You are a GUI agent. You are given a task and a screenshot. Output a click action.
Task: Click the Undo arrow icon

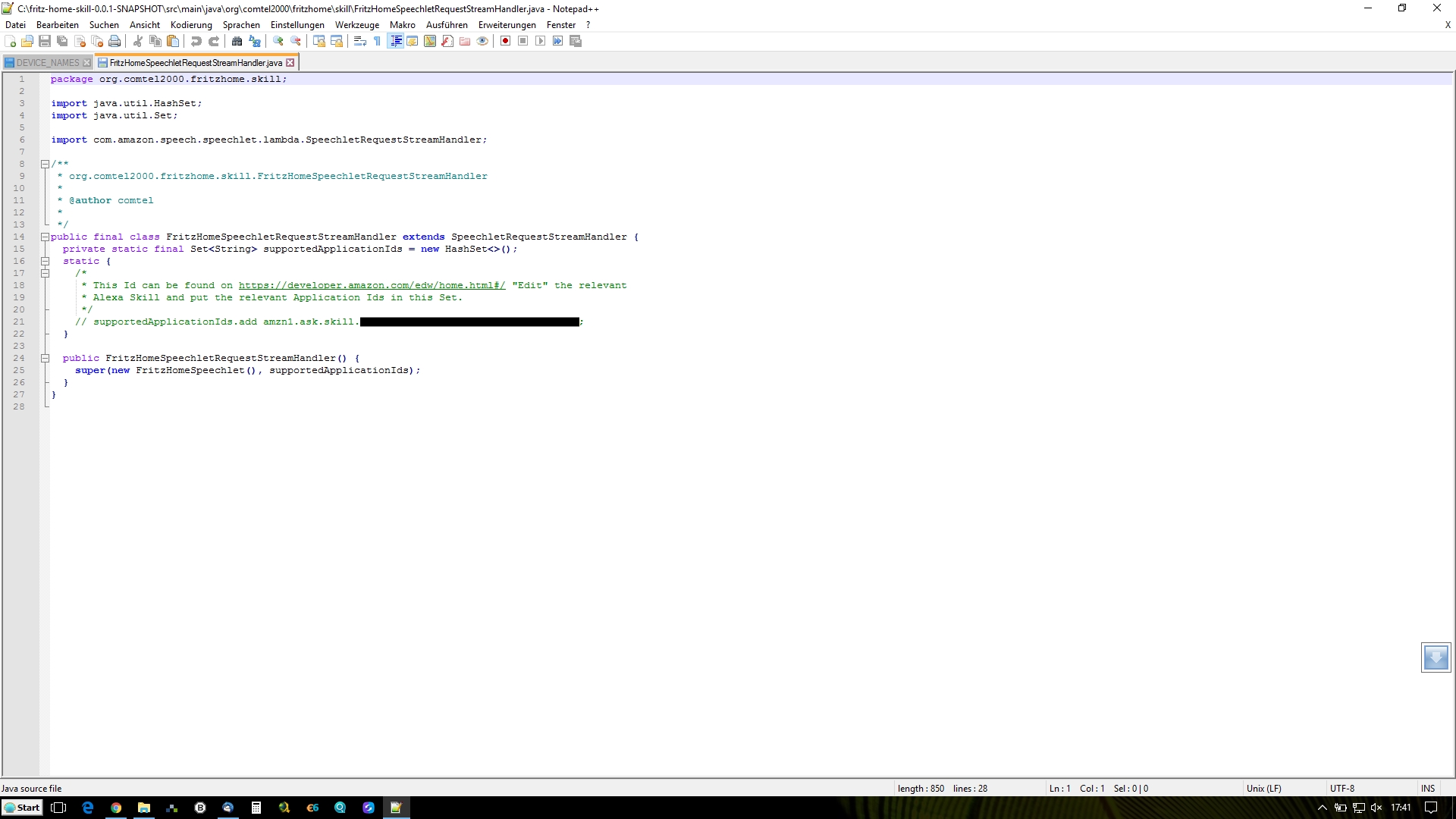point(196,41)
